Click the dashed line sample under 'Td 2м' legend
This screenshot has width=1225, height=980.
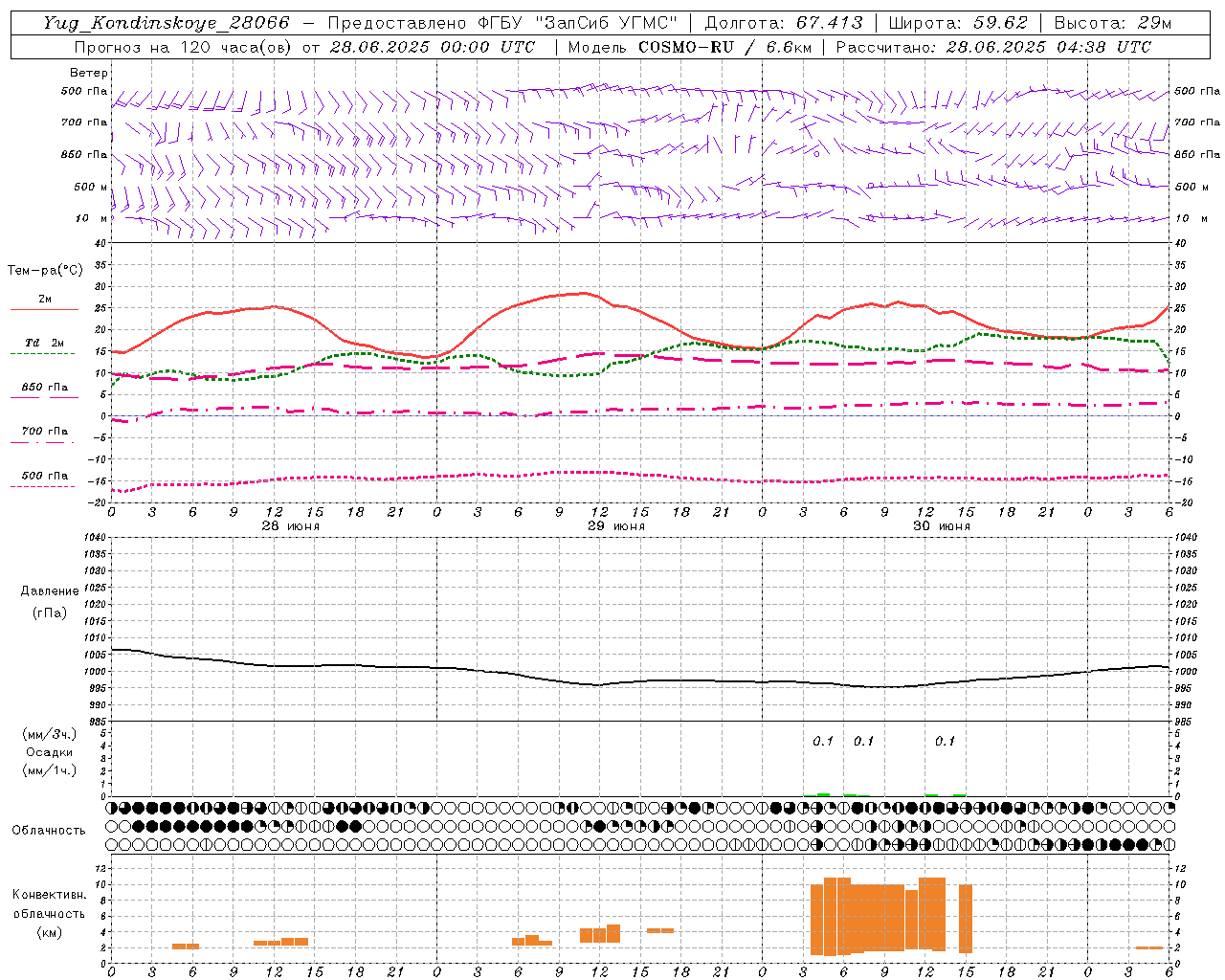click(x=44, y=354)
